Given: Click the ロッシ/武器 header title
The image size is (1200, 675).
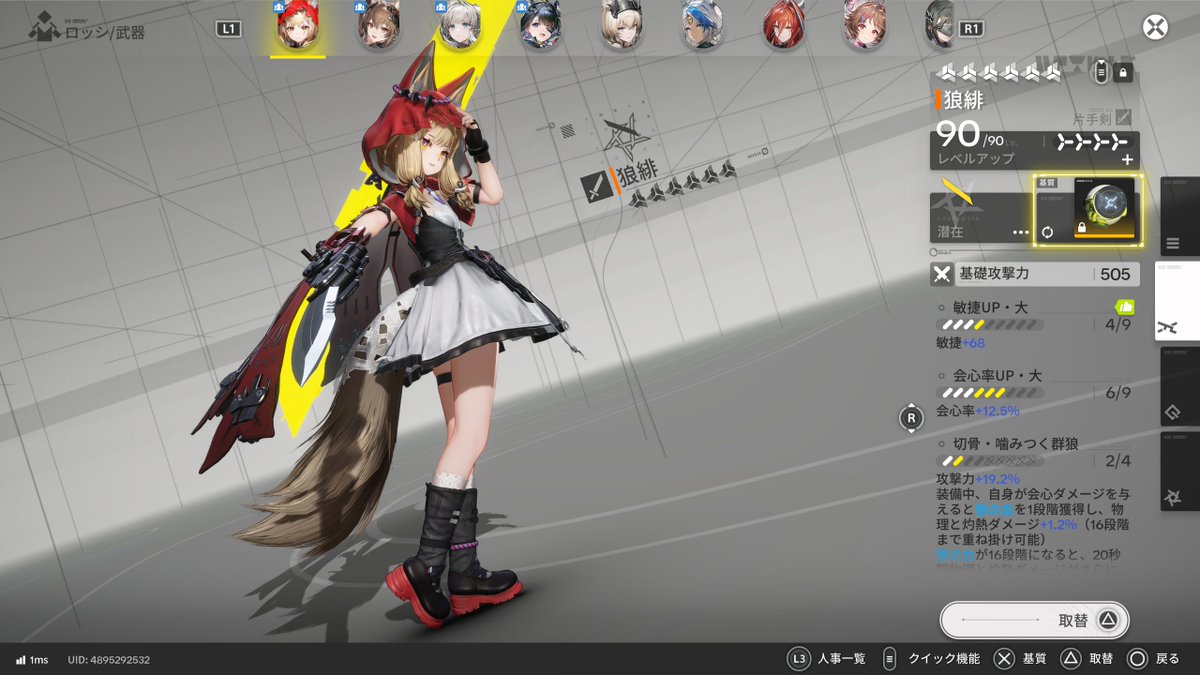Looking at the screenshot, I should coord(105,32).
